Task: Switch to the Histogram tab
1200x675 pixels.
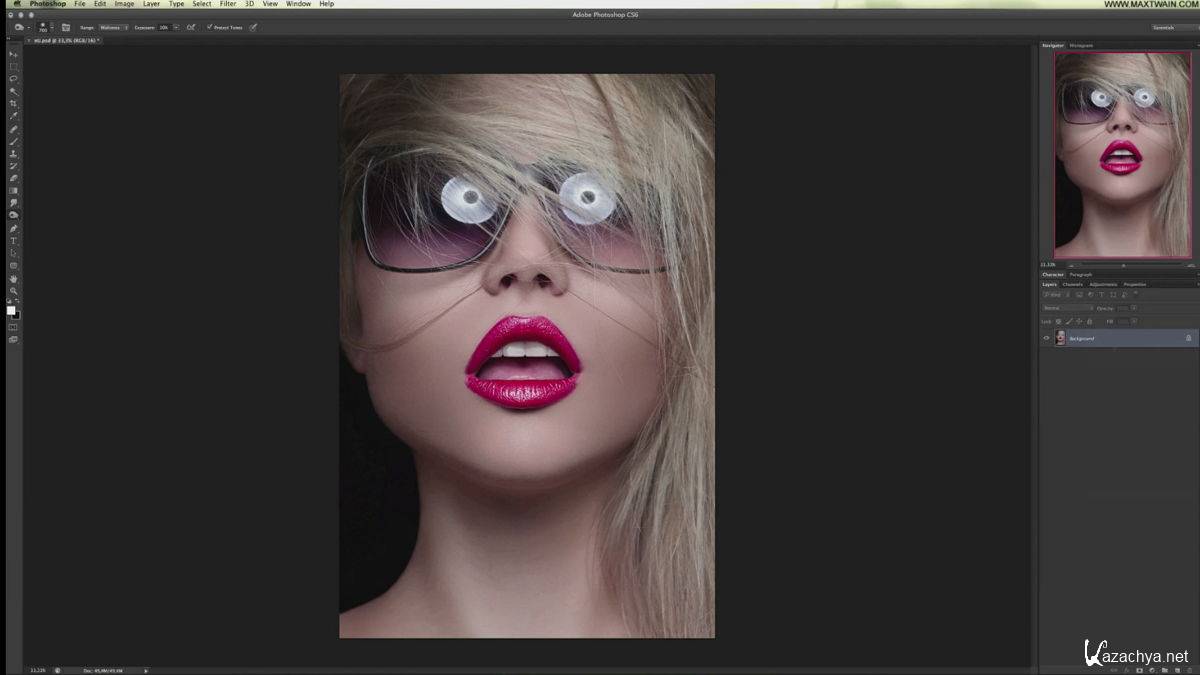Action: tap(1081, 45)
